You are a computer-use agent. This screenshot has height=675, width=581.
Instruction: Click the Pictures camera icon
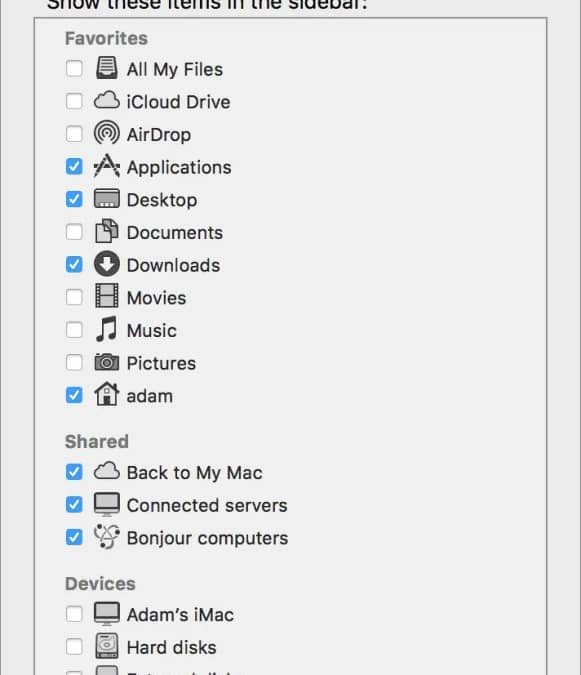coord(106,362)
